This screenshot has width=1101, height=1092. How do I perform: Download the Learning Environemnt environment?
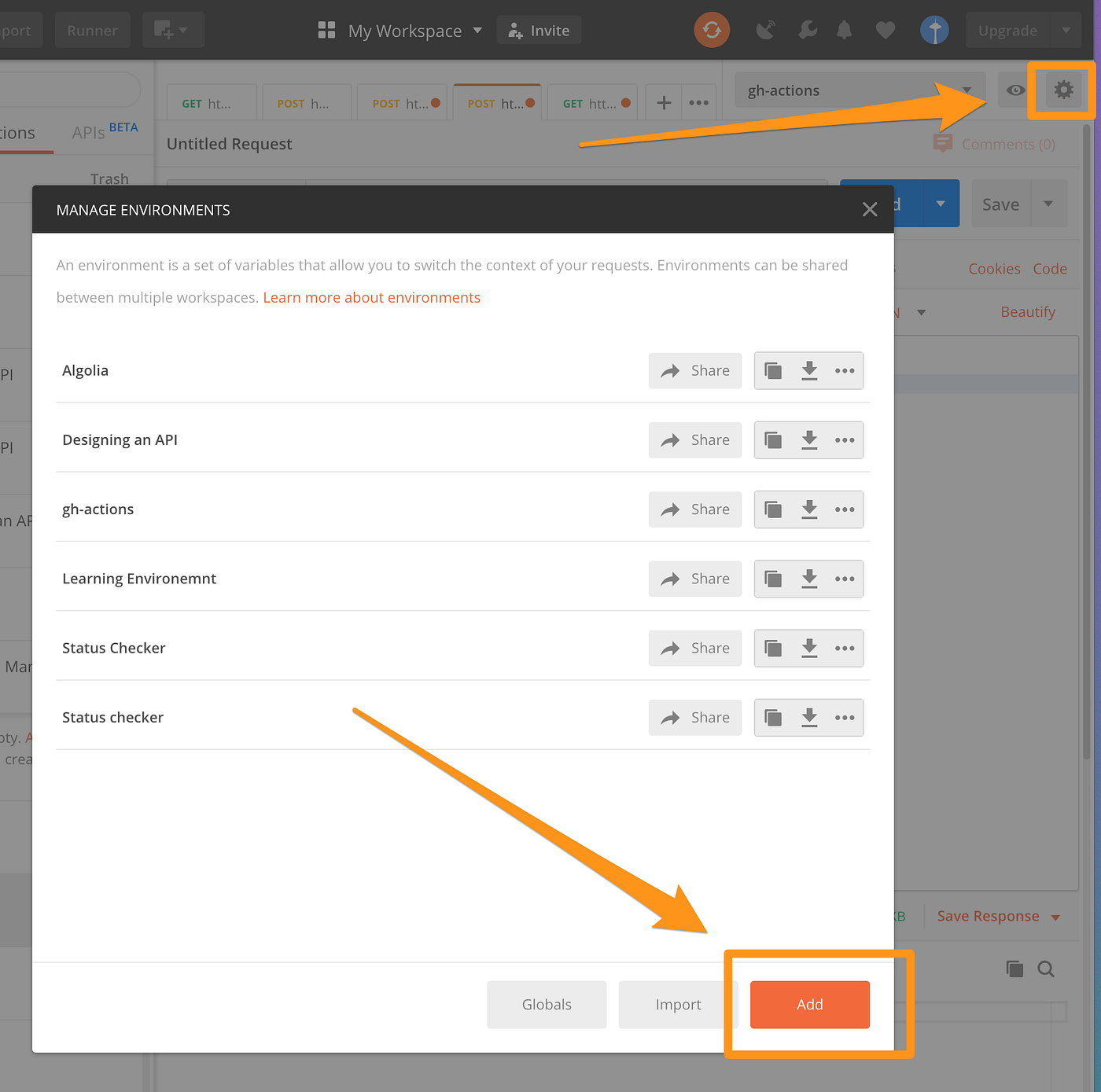click(809, 579)
